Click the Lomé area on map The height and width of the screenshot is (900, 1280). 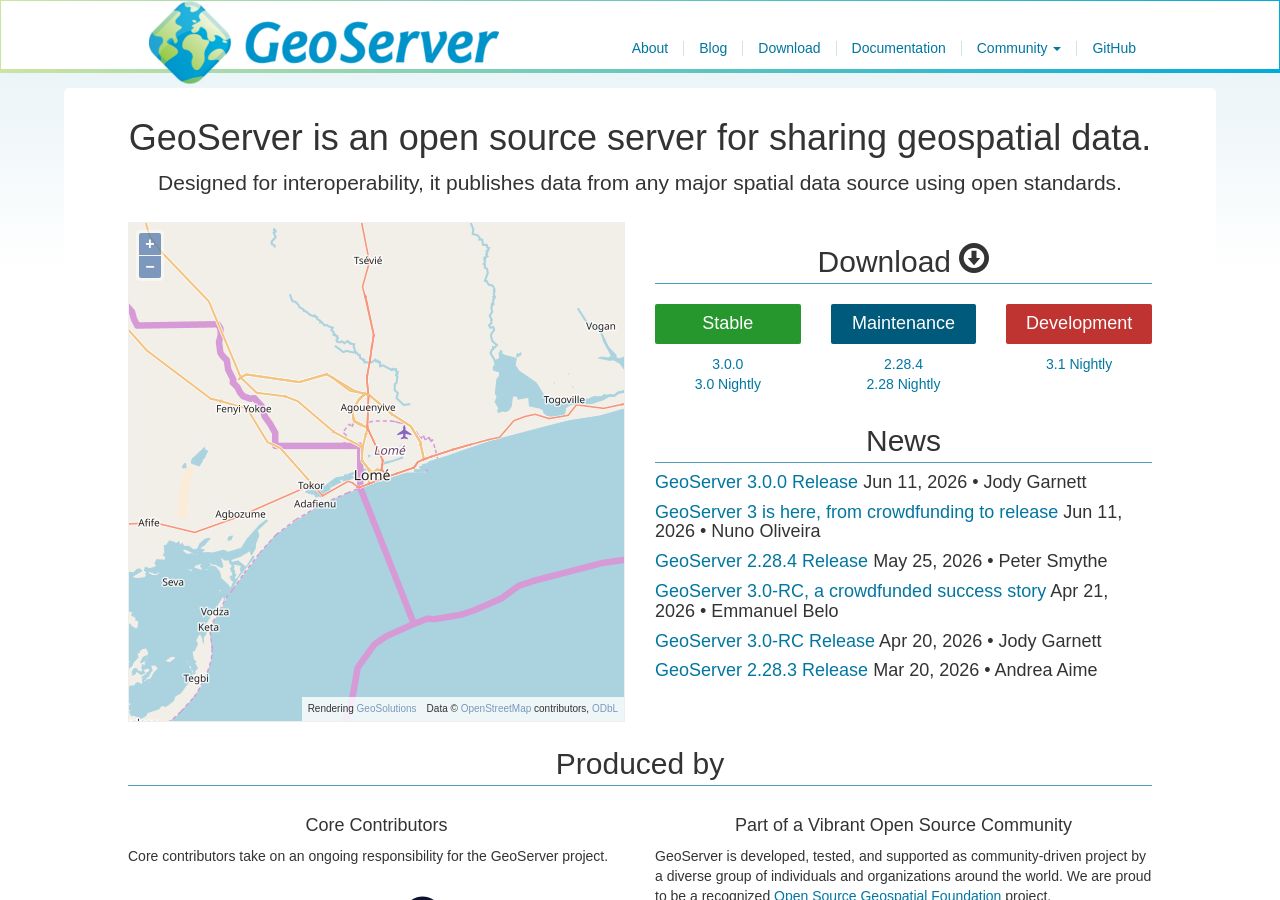pyautogui.click(x=373, y=476)
